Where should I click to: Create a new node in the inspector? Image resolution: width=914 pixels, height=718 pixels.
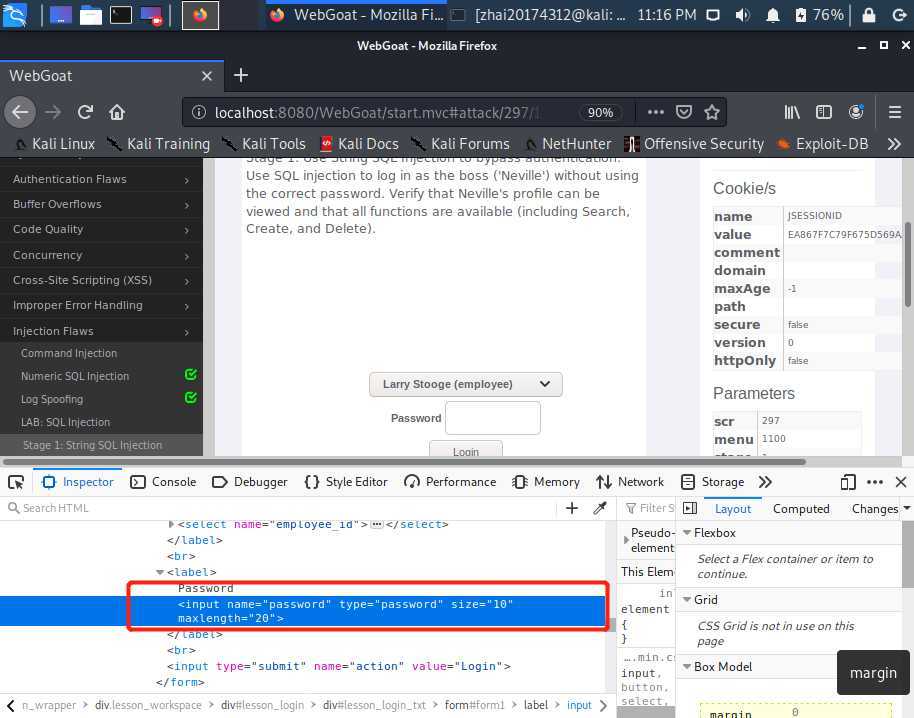(x=572, y=508)
